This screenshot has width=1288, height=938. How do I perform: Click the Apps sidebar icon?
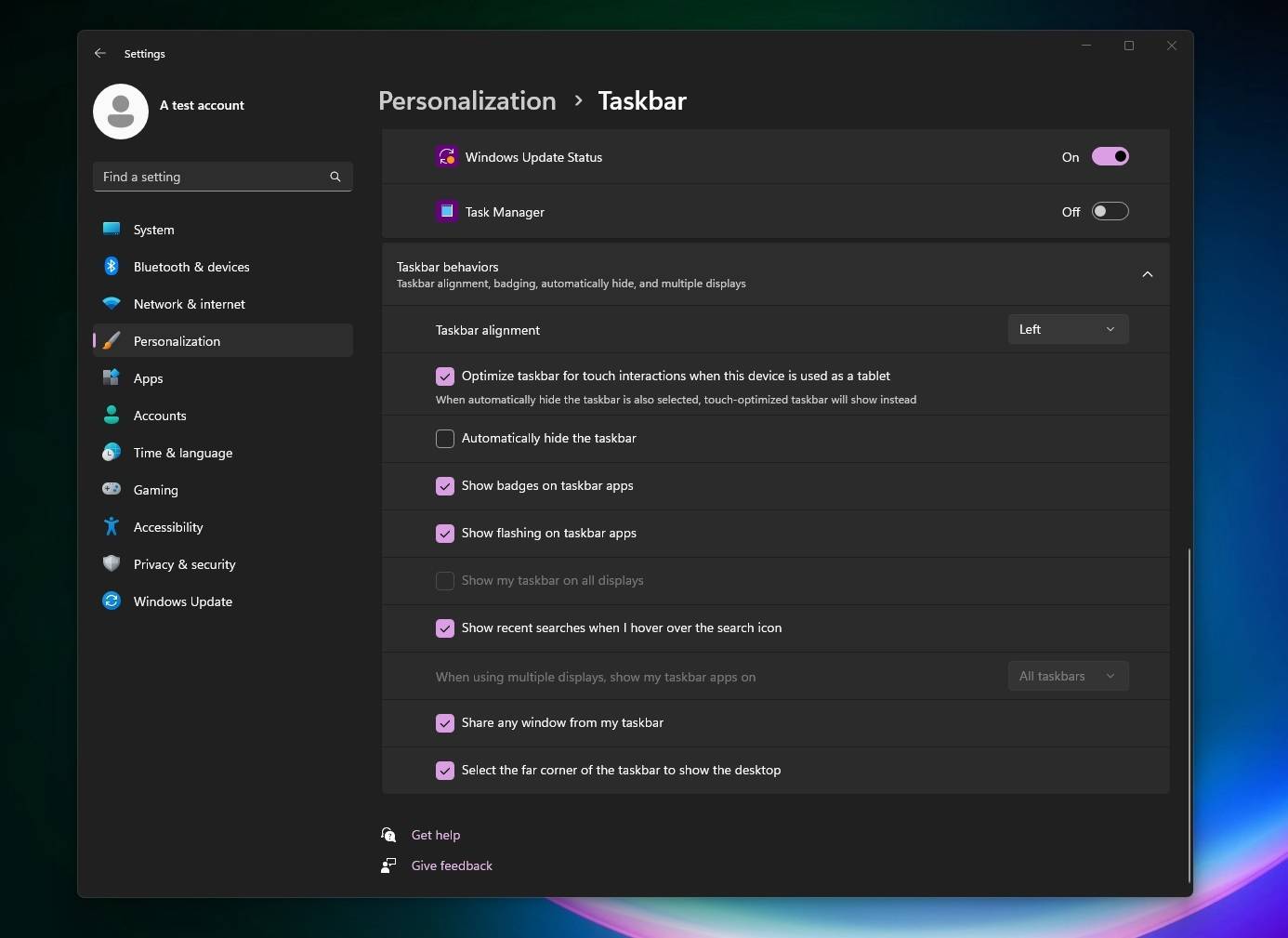click(x=112, y=378)
